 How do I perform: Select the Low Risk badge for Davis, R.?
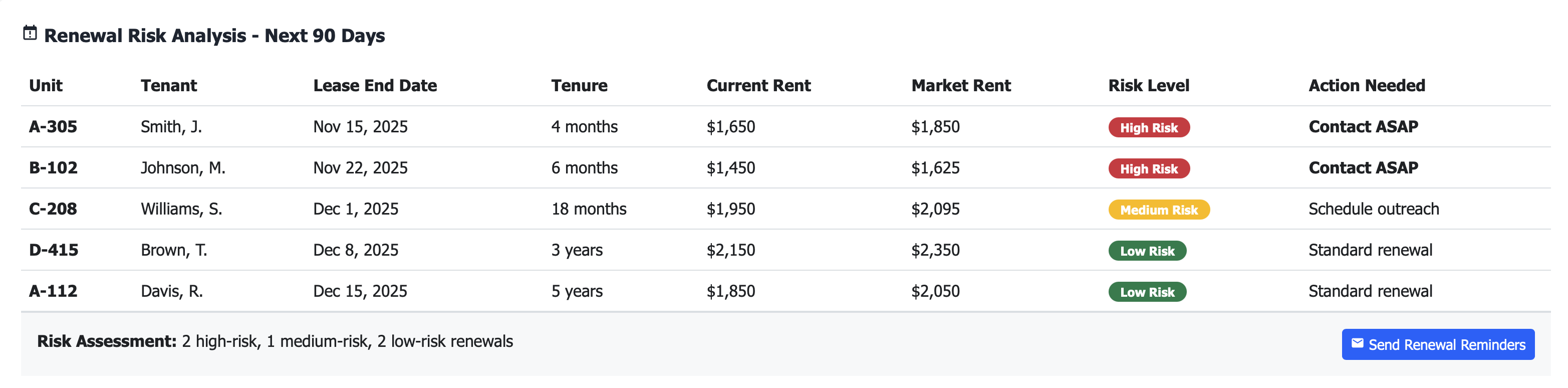point(1147,292)
